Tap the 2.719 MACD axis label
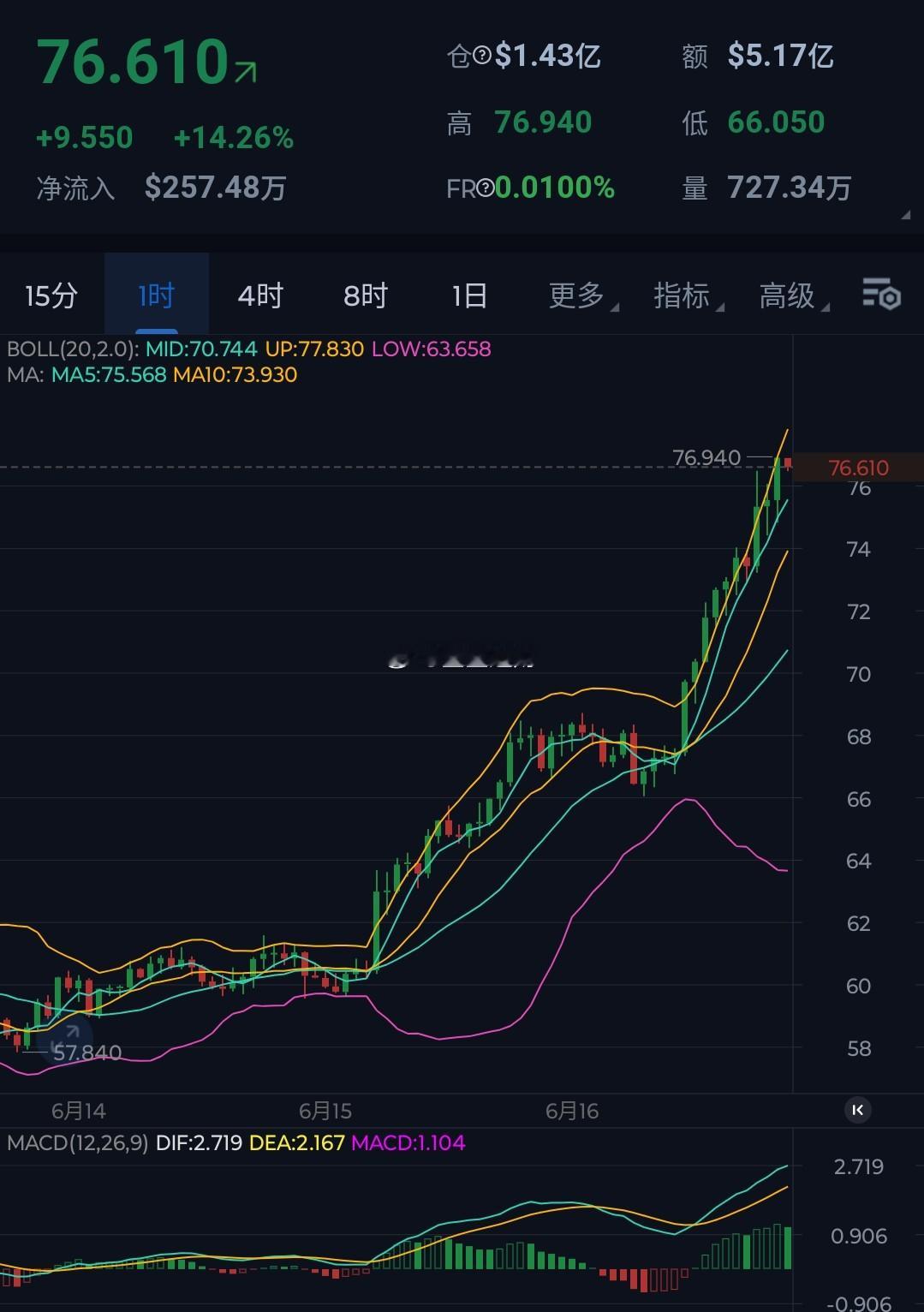The height and width of the screenshot is (1312, 924). point(859,1166)
